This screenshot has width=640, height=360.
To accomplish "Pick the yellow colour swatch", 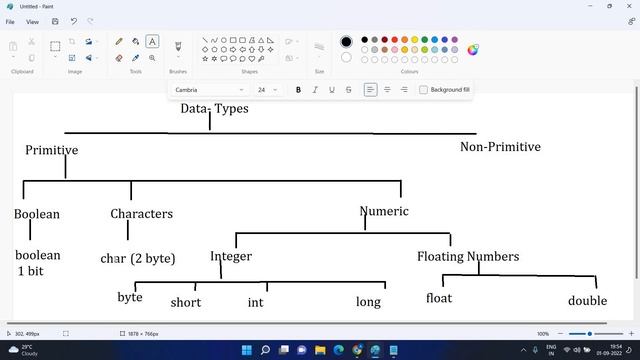I will pos(415,40).
